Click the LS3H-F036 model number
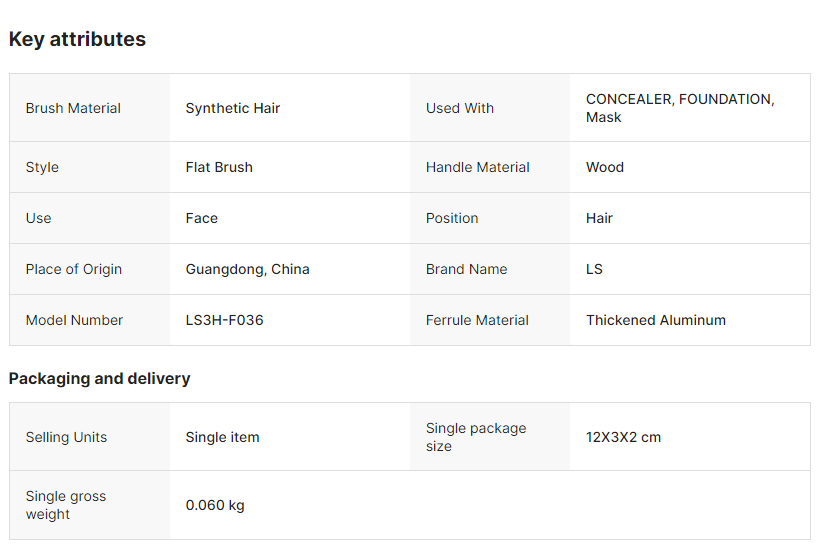 [x=225, y=320]
